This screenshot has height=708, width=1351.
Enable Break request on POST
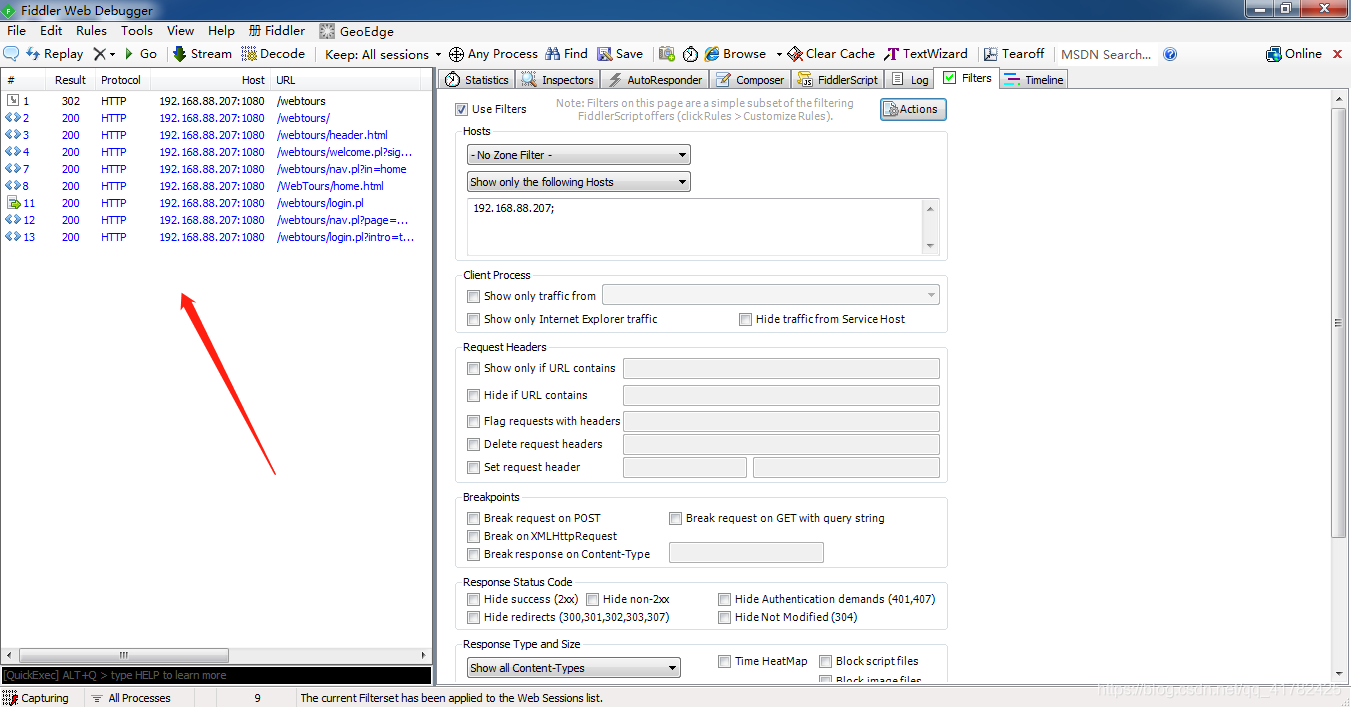[x=474, y=518]
